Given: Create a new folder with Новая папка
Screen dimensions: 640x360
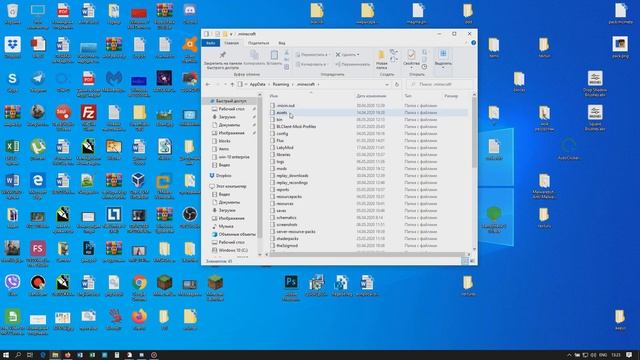Looking at the screenshot, I should [382, 60].
